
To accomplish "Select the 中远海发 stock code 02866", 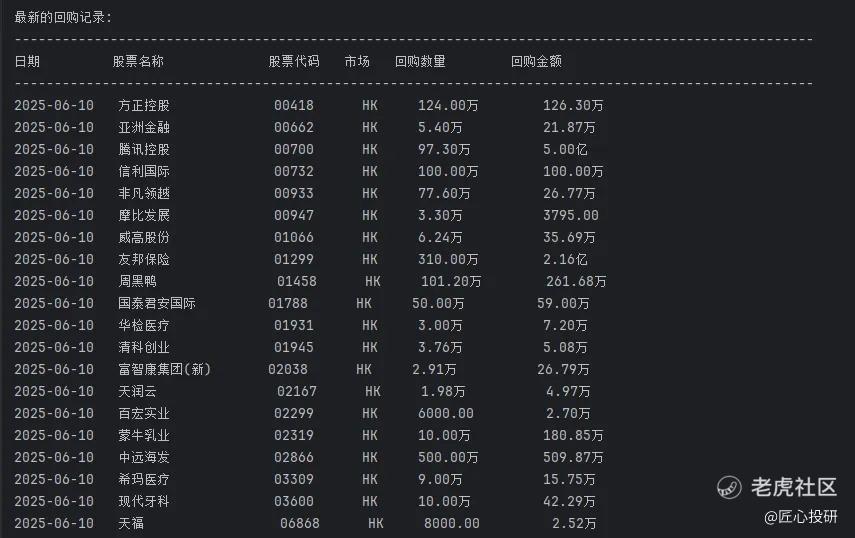I will (294, 457).
